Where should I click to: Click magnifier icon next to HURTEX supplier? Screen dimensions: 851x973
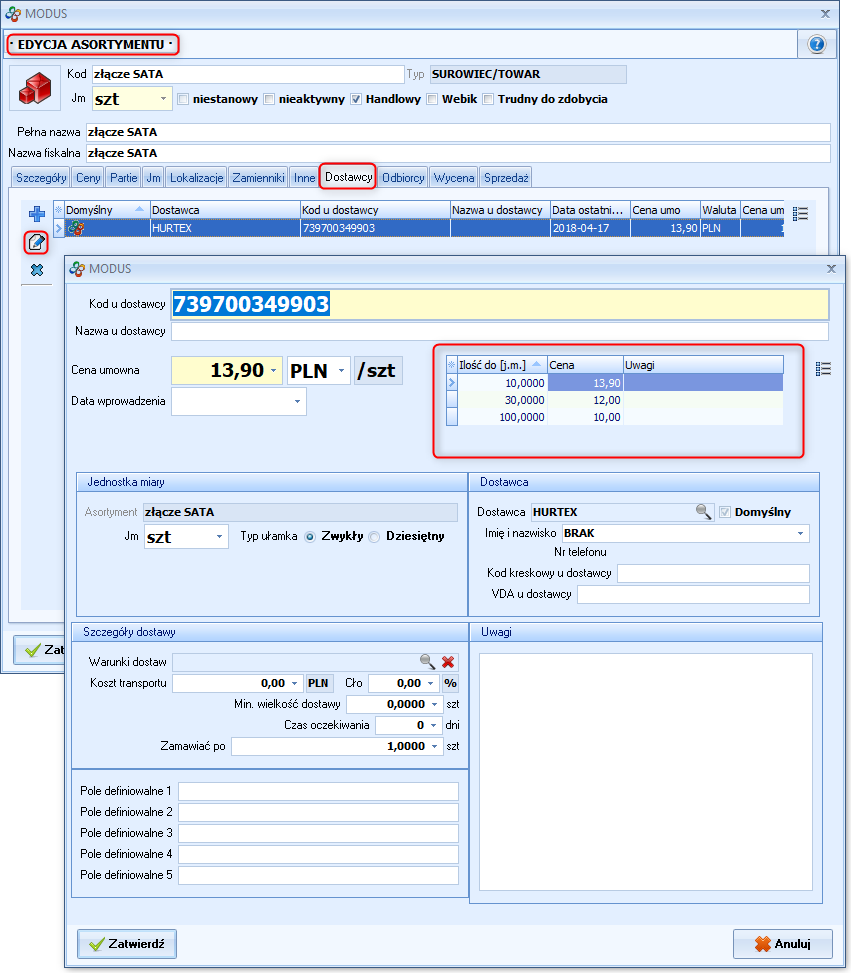(x=704, y=512)
